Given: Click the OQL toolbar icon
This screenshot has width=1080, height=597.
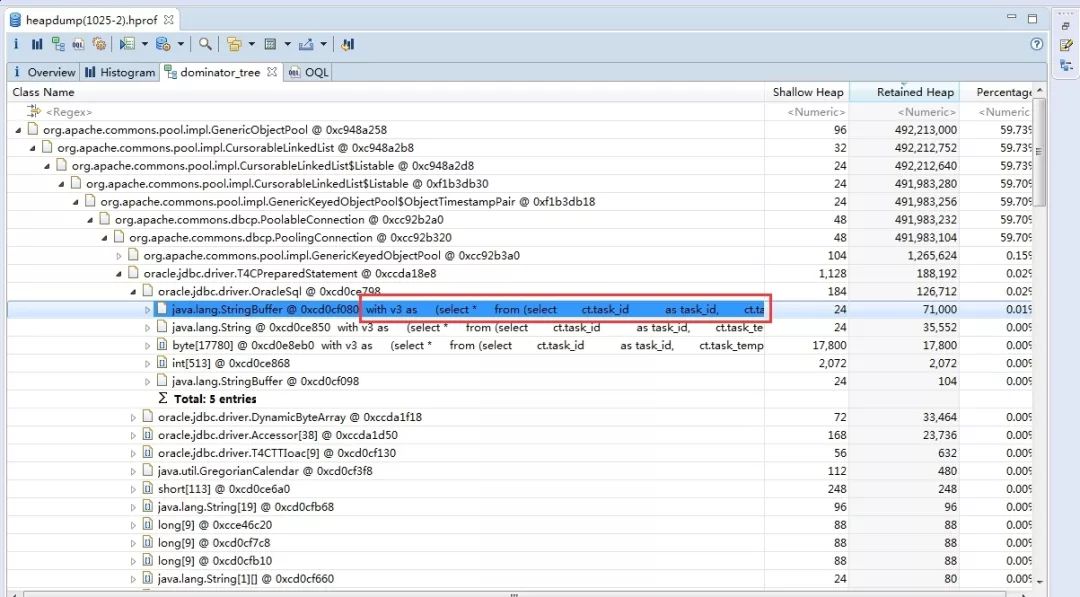Looking at the screenshot, I should [79, 44].
